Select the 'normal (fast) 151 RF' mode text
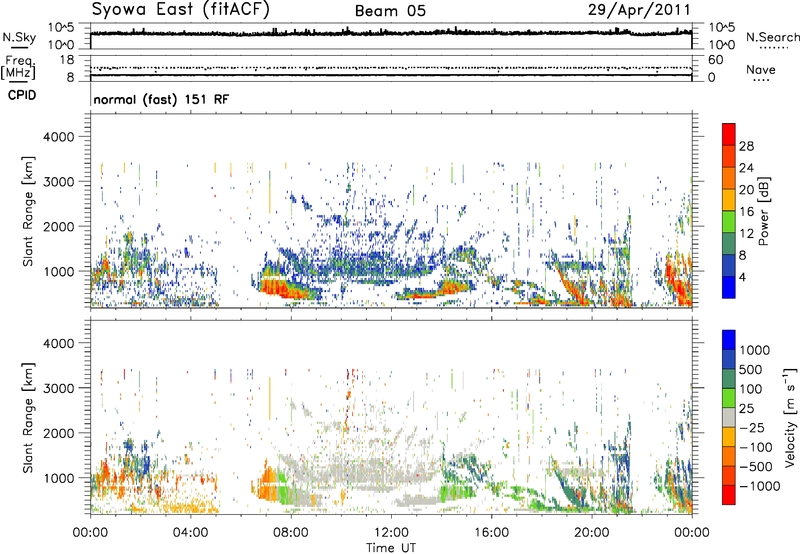This screenshot has width=800, height=554. point(161,99)
